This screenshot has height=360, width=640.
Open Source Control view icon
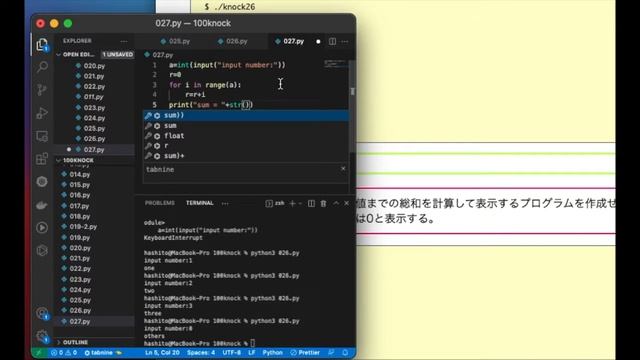tap(42, 89)
